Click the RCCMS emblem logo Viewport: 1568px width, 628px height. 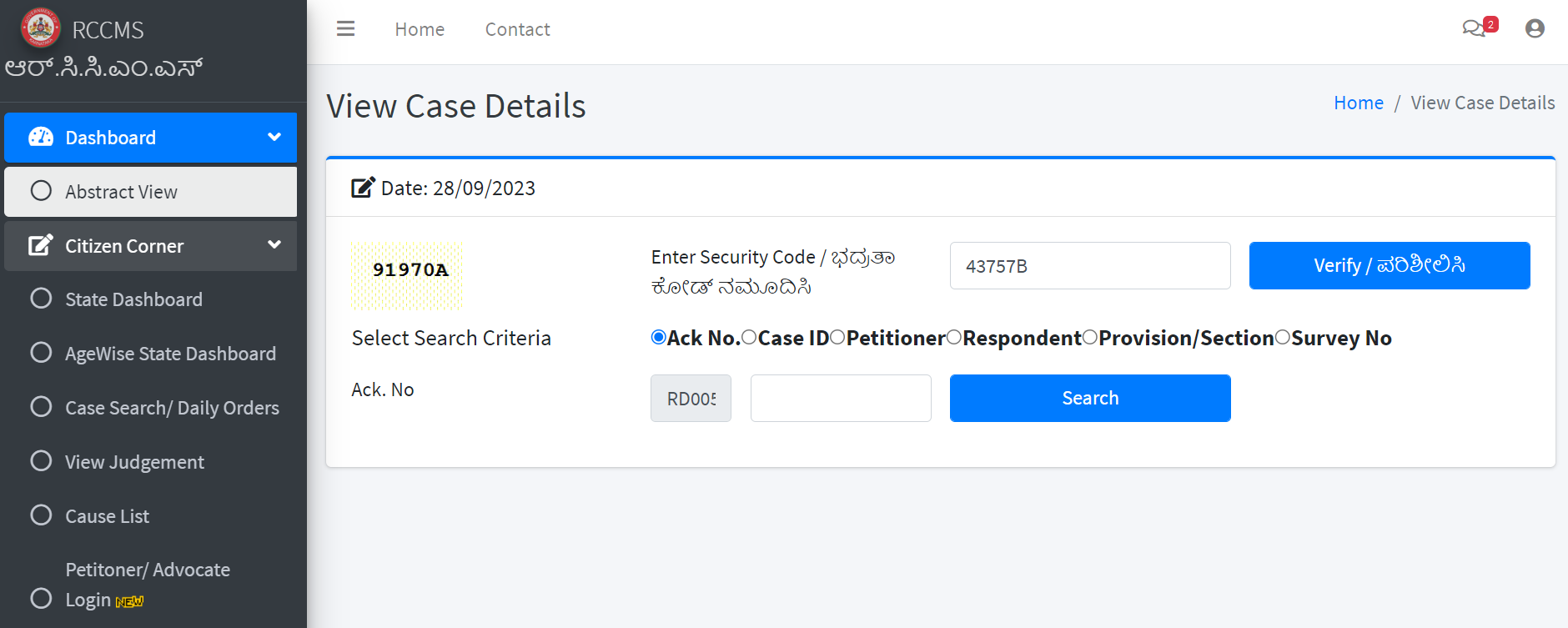click(40, 28)
